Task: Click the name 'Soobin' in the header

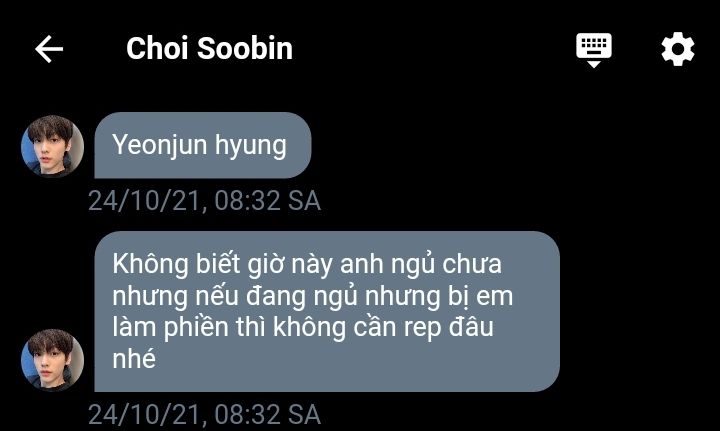Action: [x=245, y=49]
